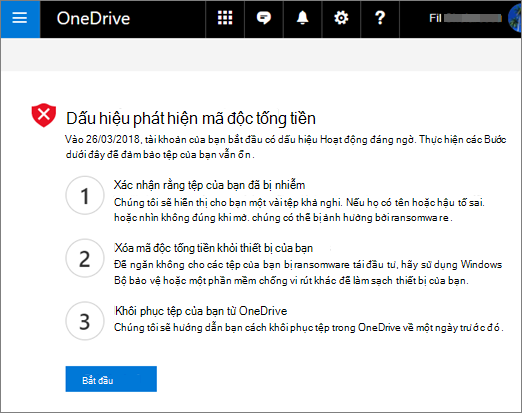
Task: Click the step 3 circle
Action: coord(85,321)
